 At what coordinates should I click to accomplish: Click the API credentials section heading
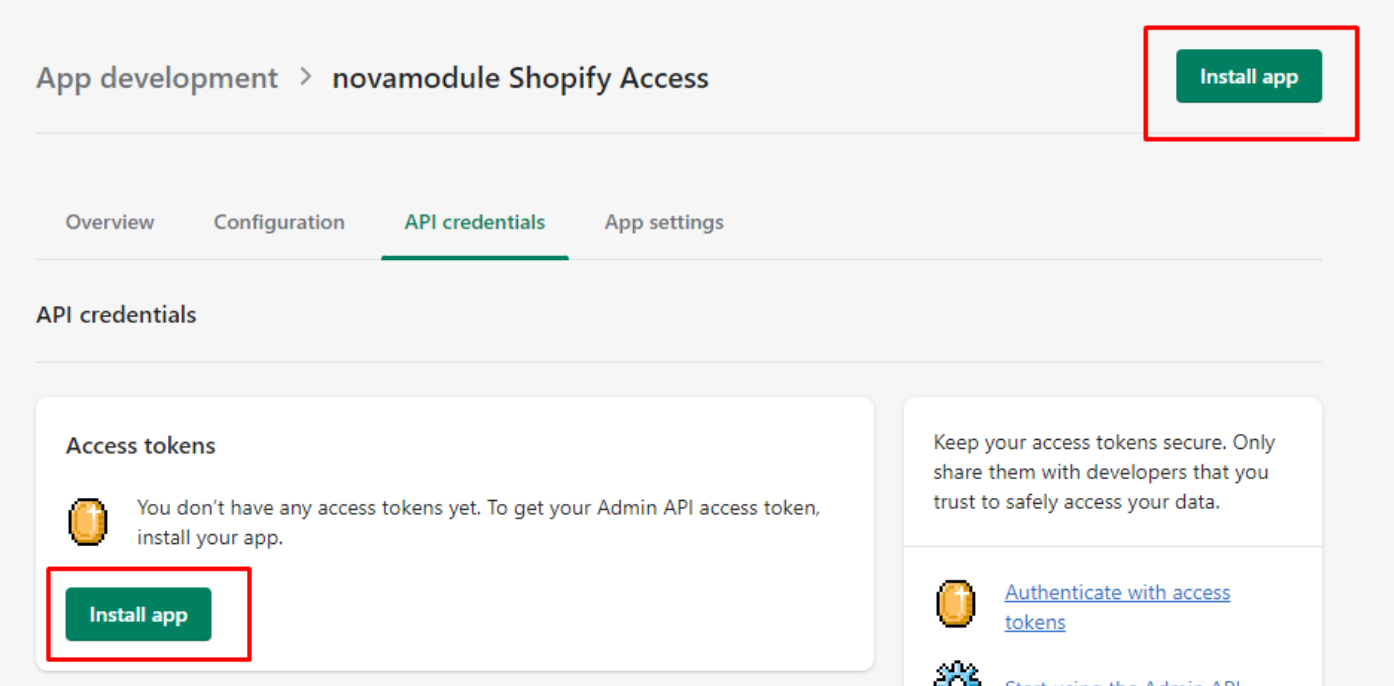pyautogui.click(x=116, y=314)
